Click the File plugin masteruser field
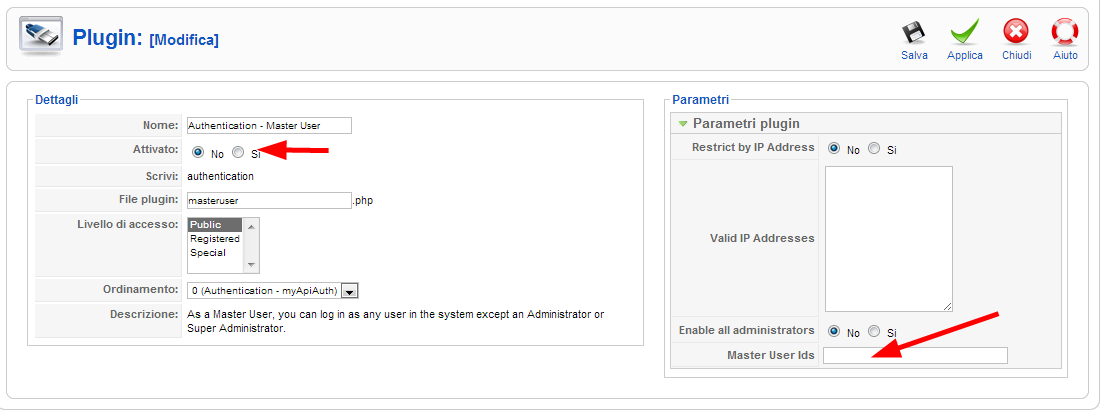The image size is (1103, 413). point(269,201)
